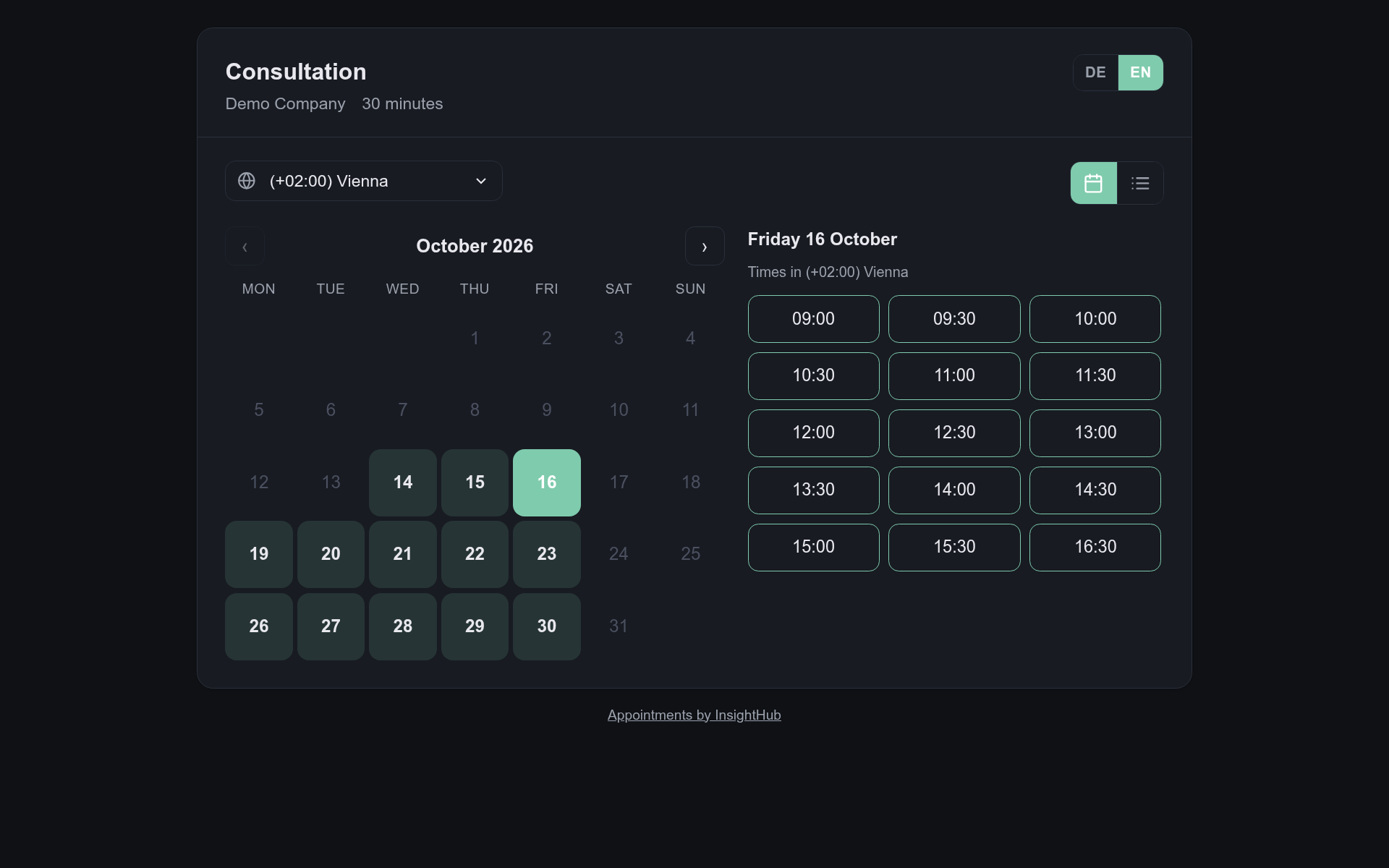The width and height of the screenshot is (1389, 868).
Task: Select October 14 in calendar
Action: coord(403,482)
